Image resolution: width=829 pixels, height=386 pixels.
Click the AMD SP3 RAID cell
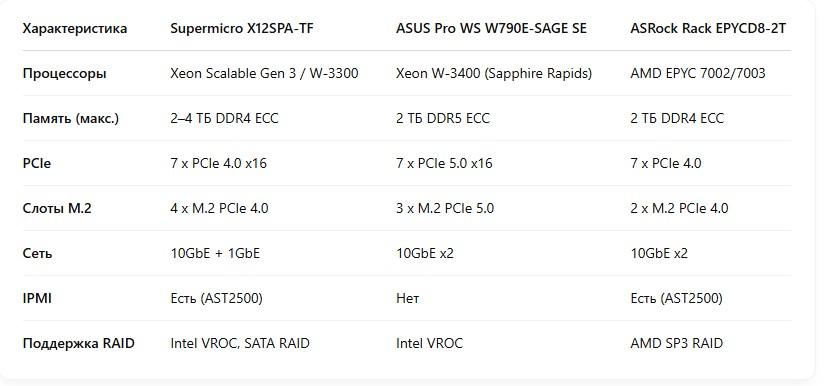(676, 343)
